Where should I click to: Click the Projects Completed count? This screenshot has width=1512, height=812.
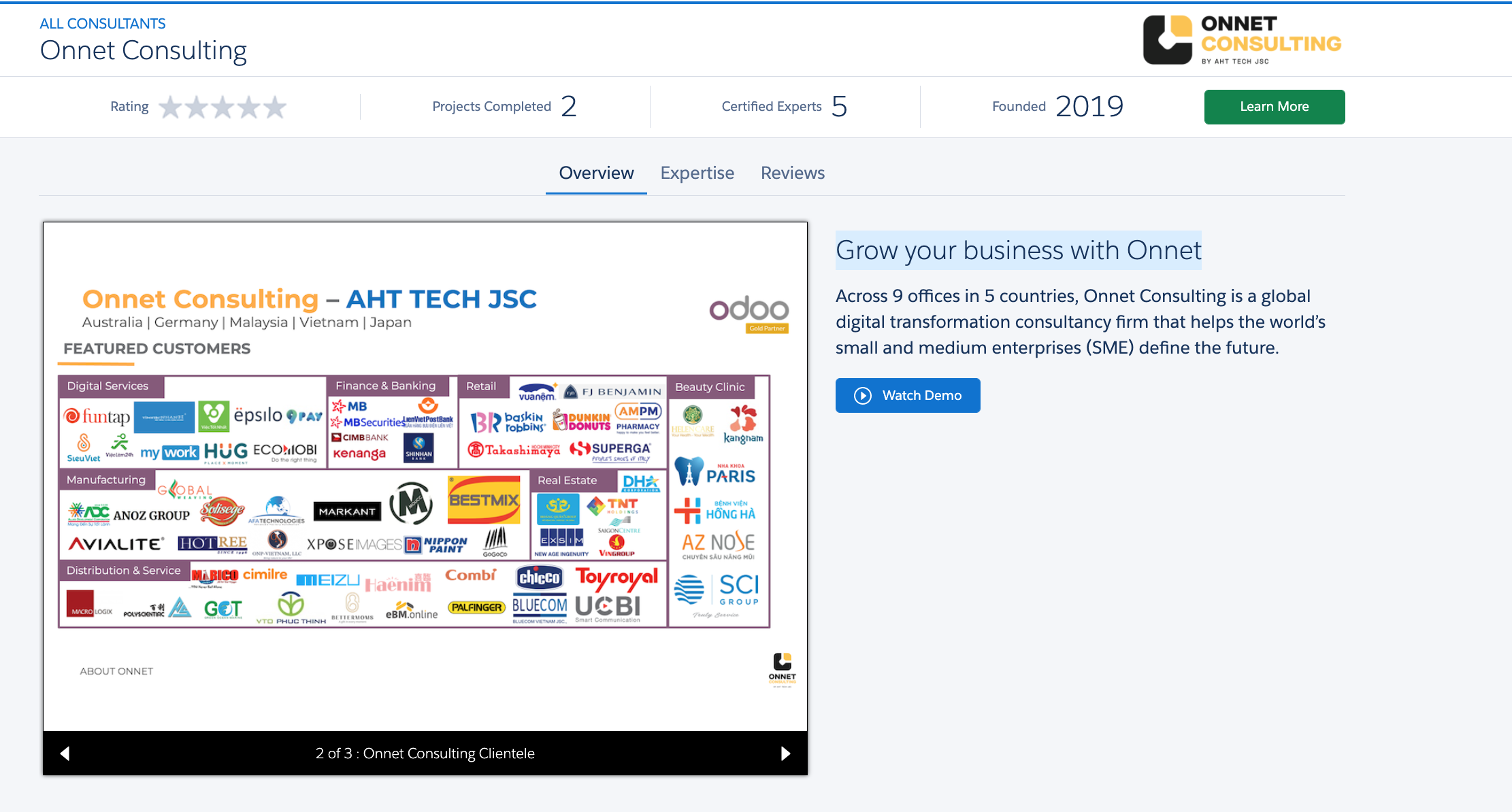(x=568, y=106)
